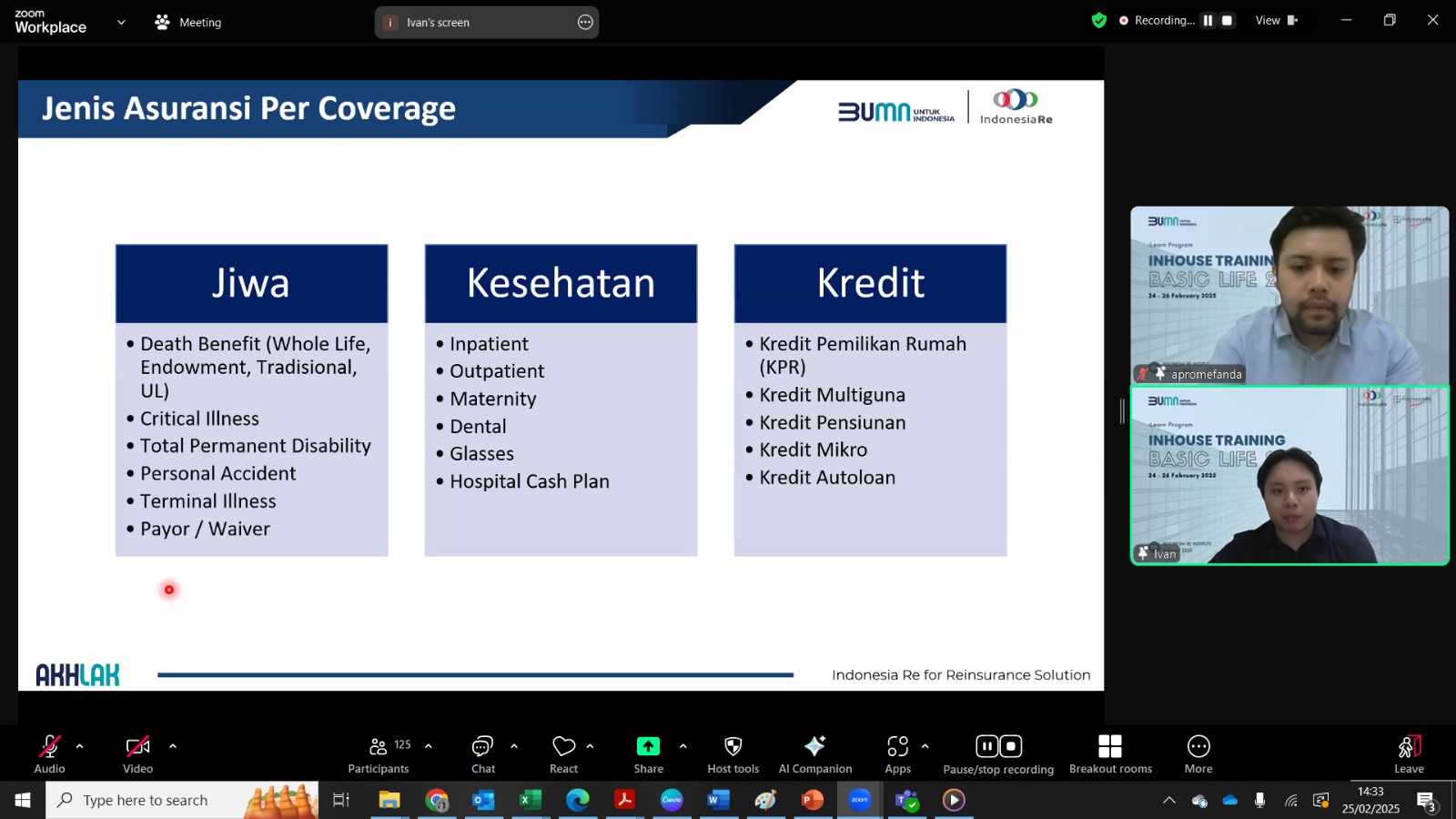
Task: Open React emoji reactions
Action: 564,747
